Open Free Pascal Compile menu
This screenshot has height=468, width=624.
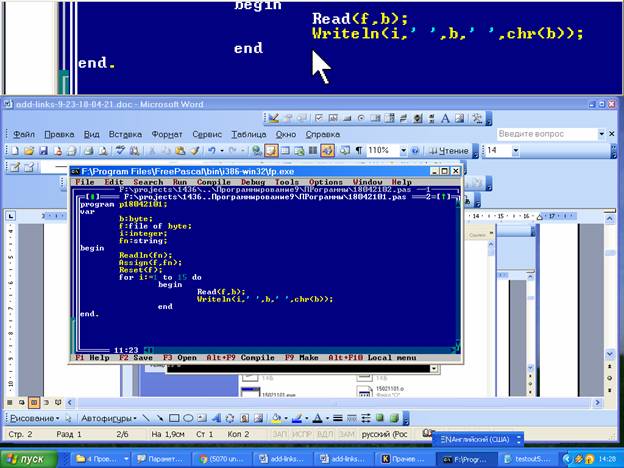(214, 182)
